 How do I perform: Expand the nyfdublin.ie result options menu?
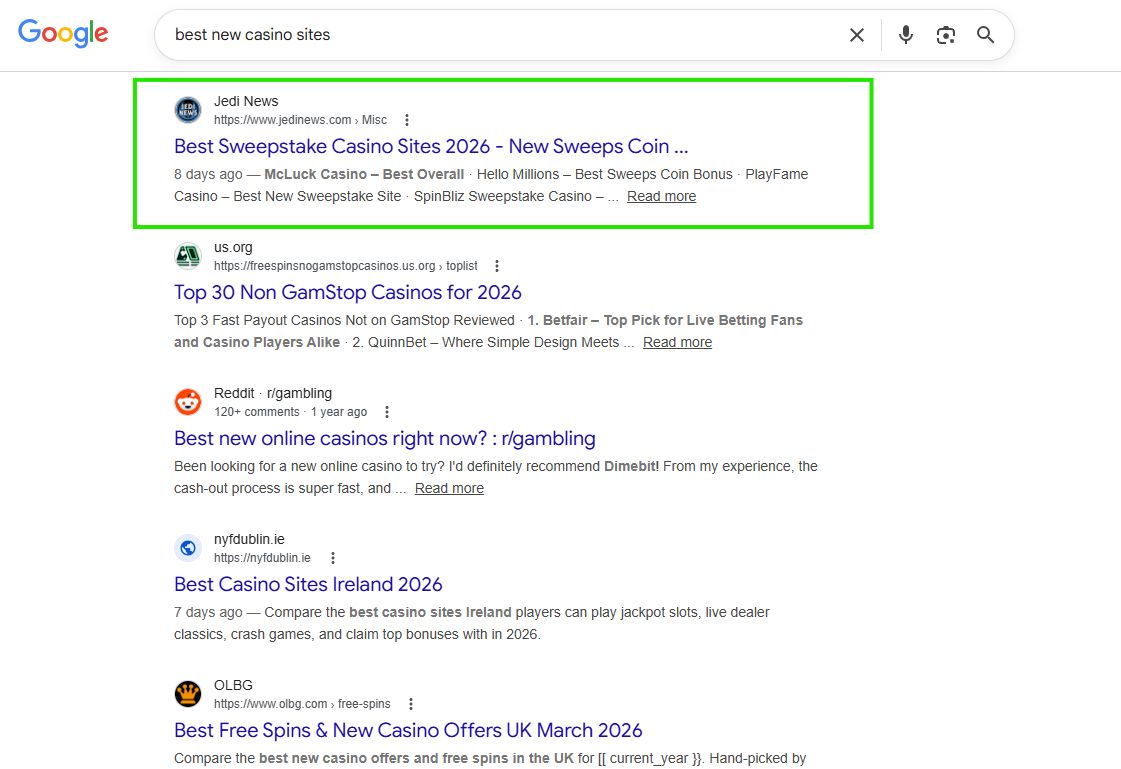333,557
